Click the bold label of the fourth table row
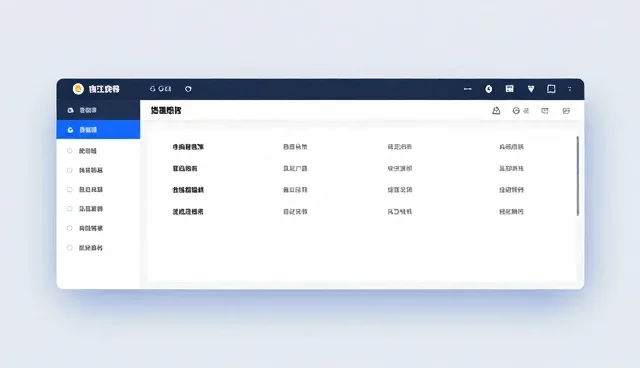Screen dimensions: 640x368 [x=188, y=212]
